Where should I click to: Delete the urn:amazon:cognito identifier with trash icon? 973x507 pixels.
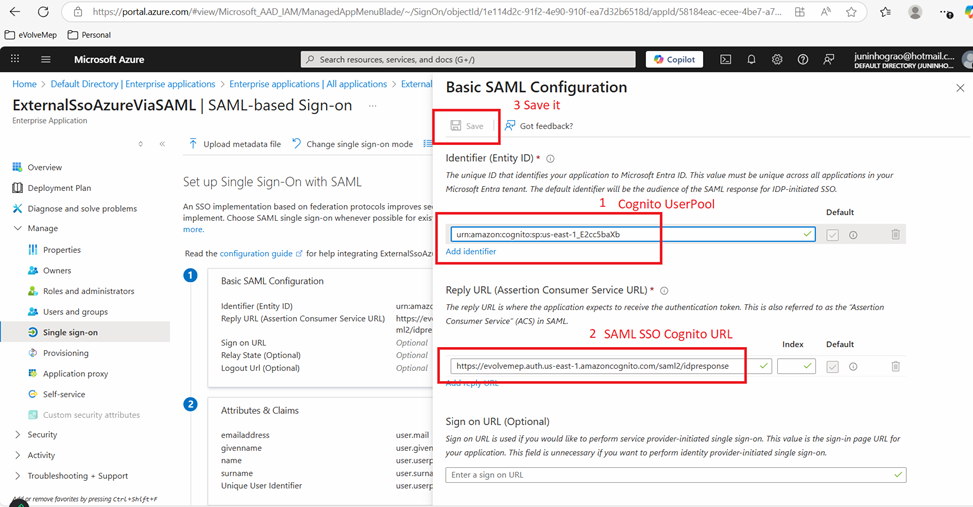click(895, 235)
